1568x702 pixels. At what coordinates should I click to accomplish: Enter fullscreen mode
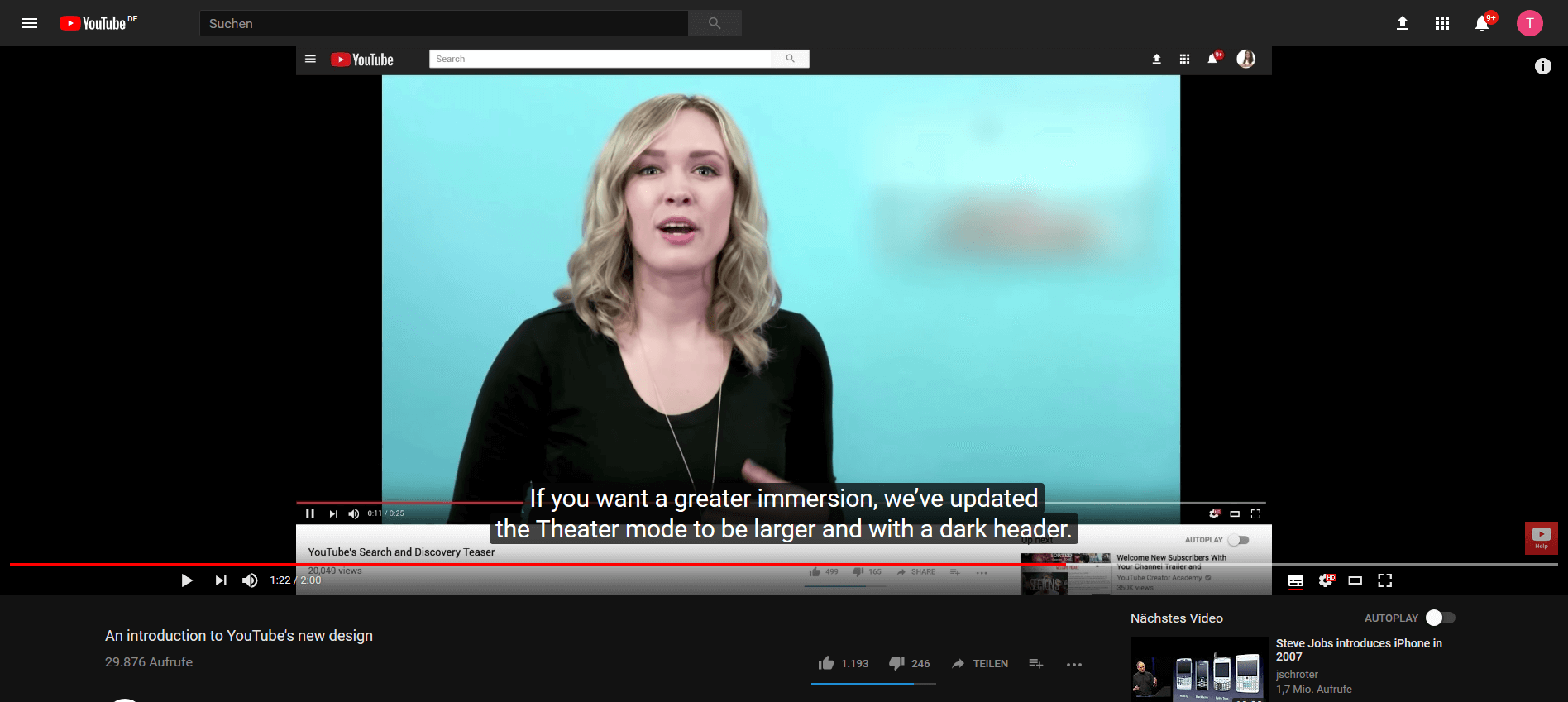pyautogui.click(x=1385, y=580)
